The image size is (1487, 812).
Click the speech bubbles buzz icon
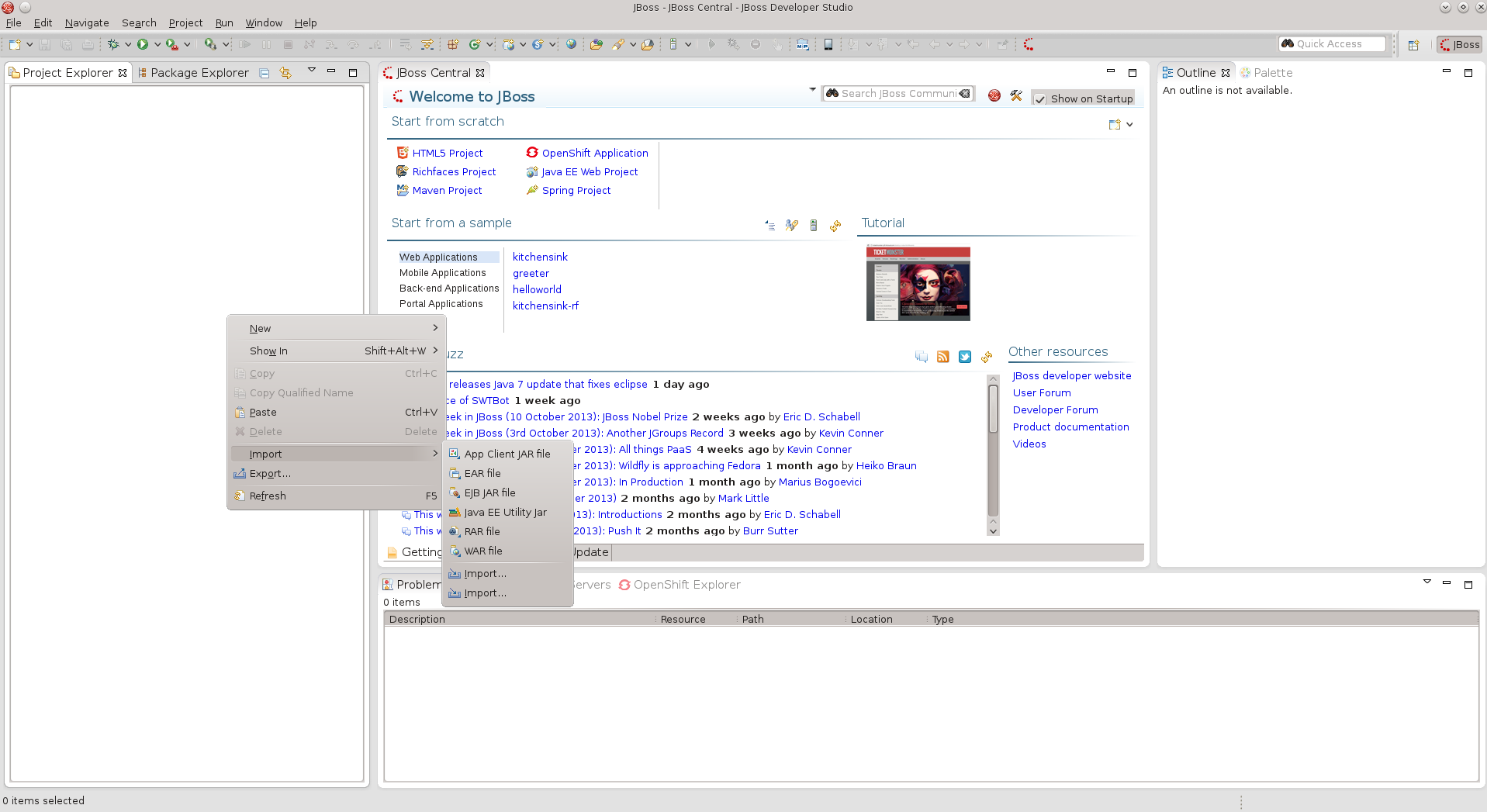tap(922, 357)
